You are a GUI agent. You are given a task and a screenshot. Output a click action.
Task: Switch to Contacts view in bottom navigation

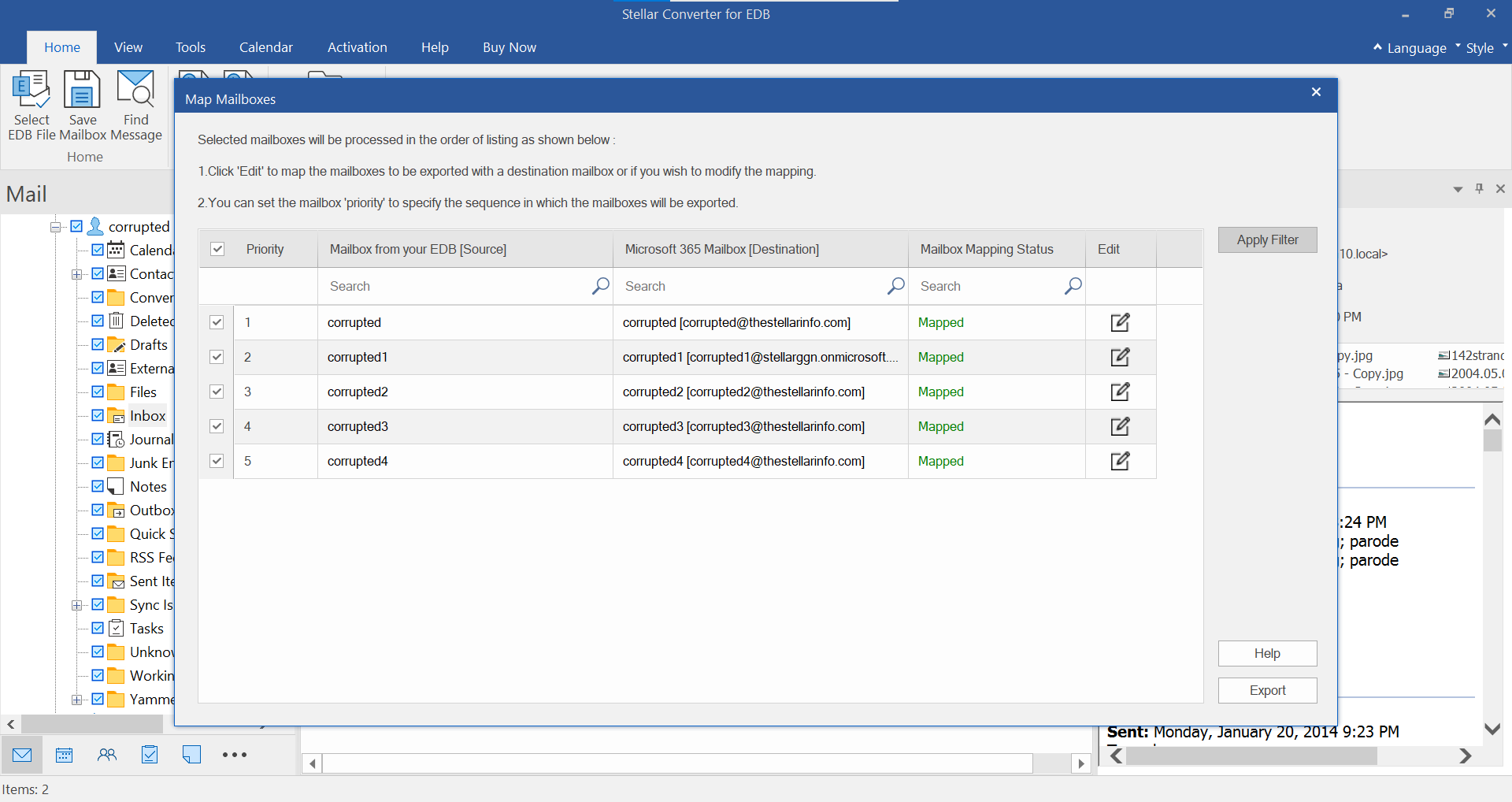pos(107,755)
